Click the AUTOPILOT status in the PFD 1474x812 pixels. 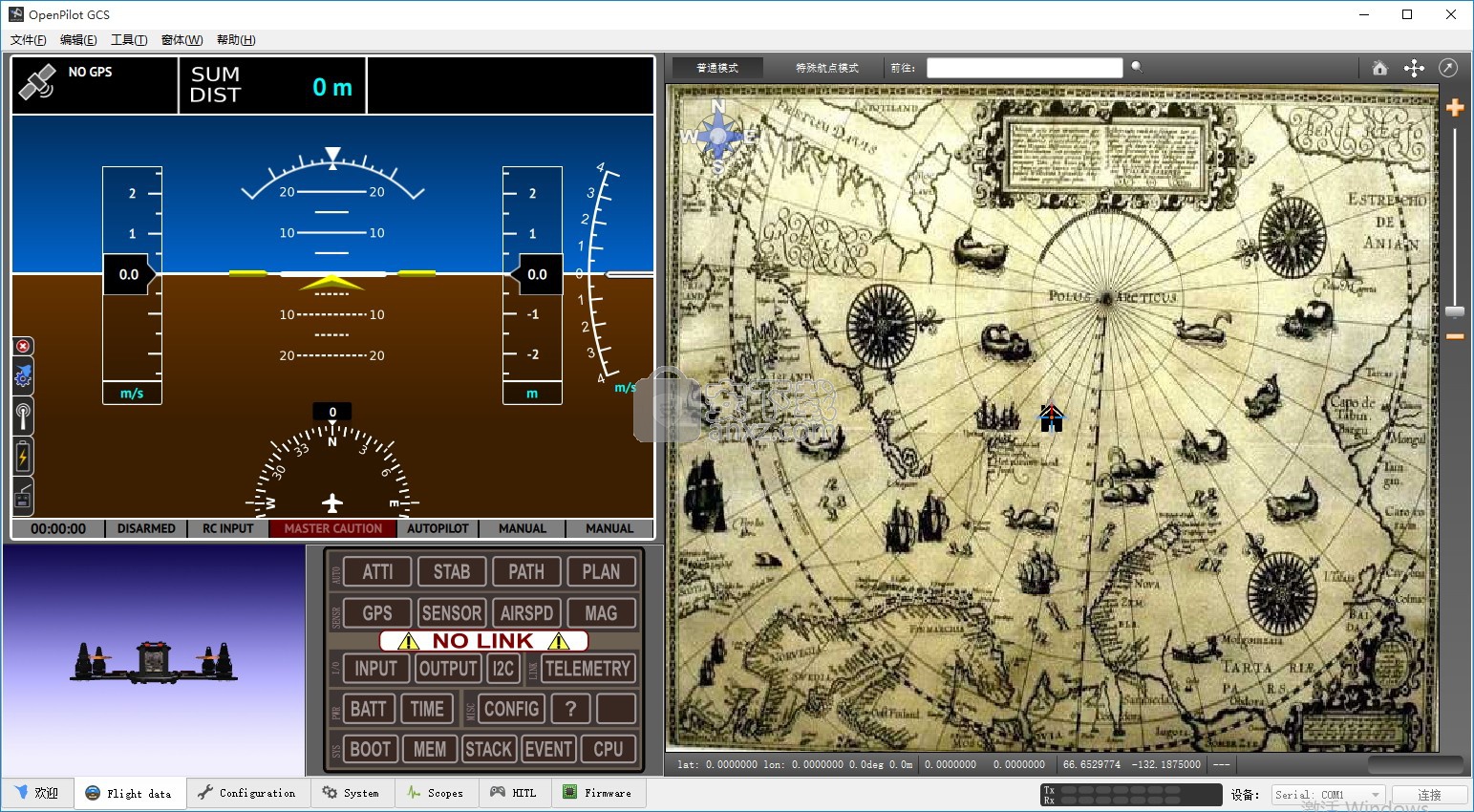click(438, 528)
